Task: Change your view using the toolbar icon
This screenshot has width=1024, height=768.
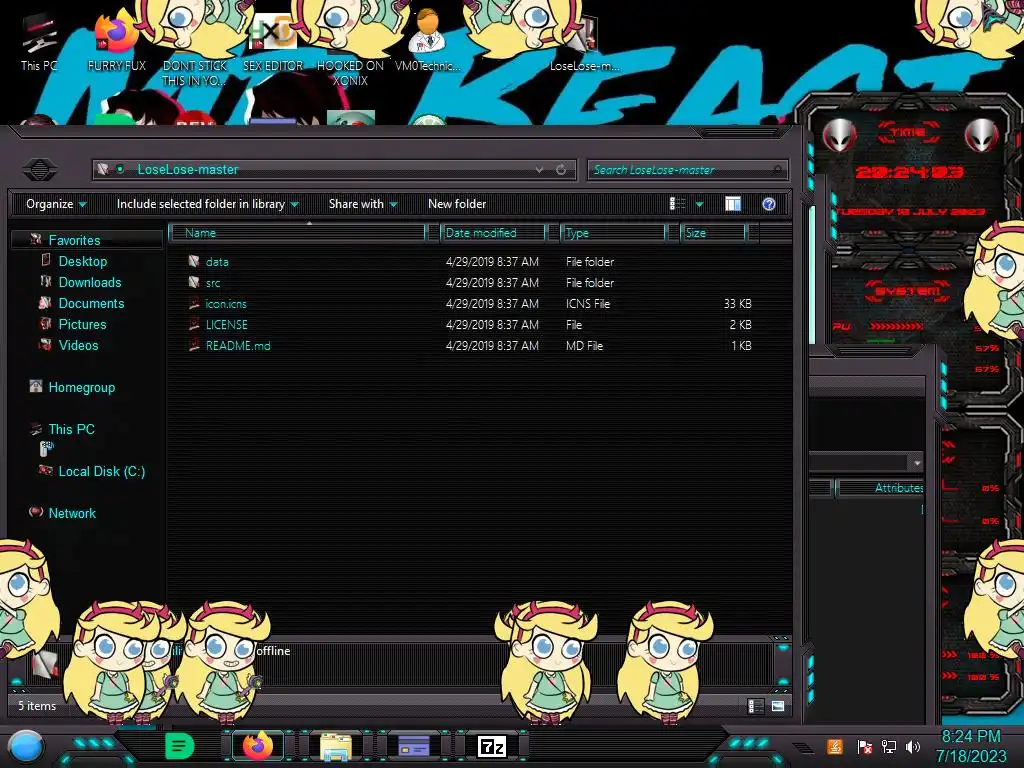Action: coord(678,204)
